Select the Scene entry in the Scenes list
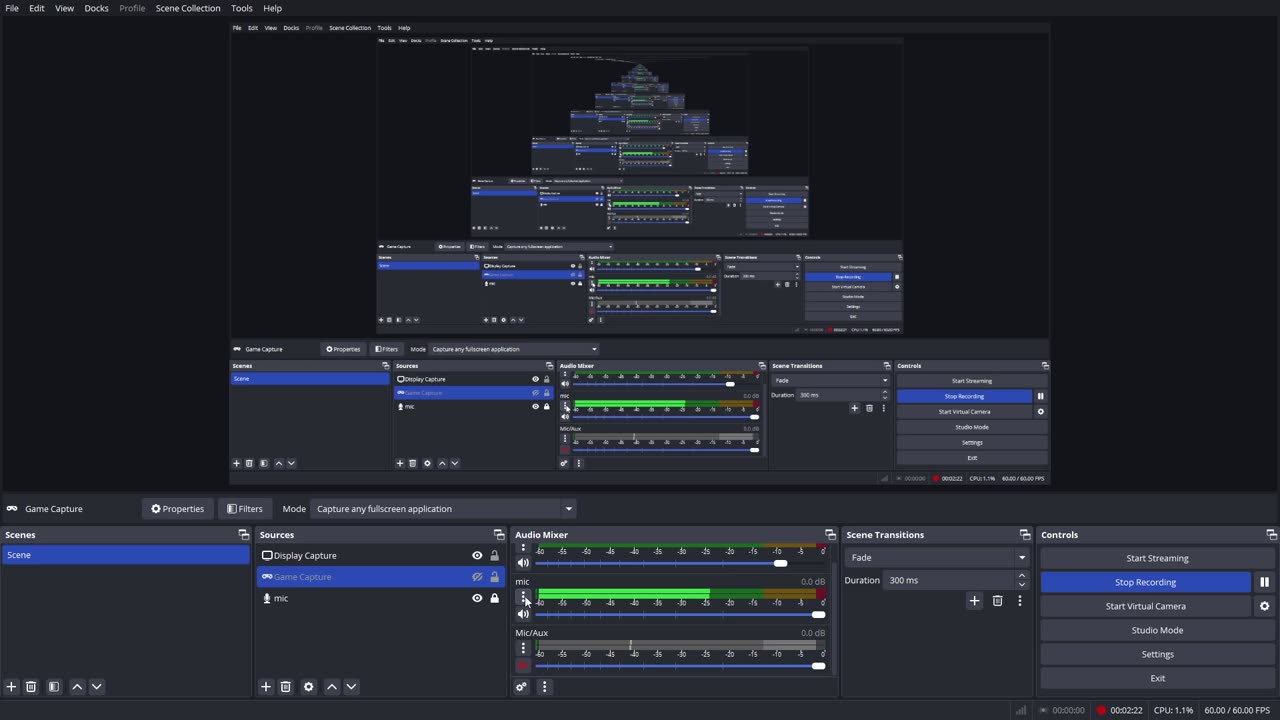 tap(125, 555)
